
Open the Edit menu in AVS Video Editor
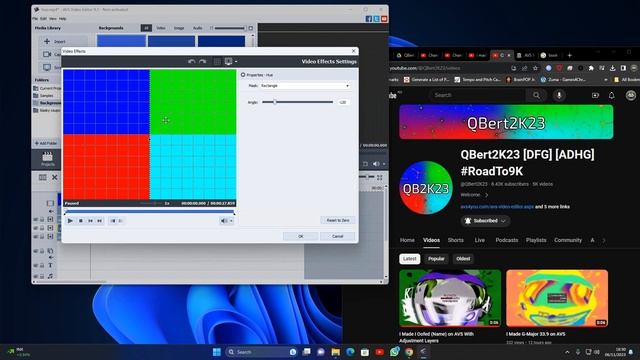click(43, 19)
